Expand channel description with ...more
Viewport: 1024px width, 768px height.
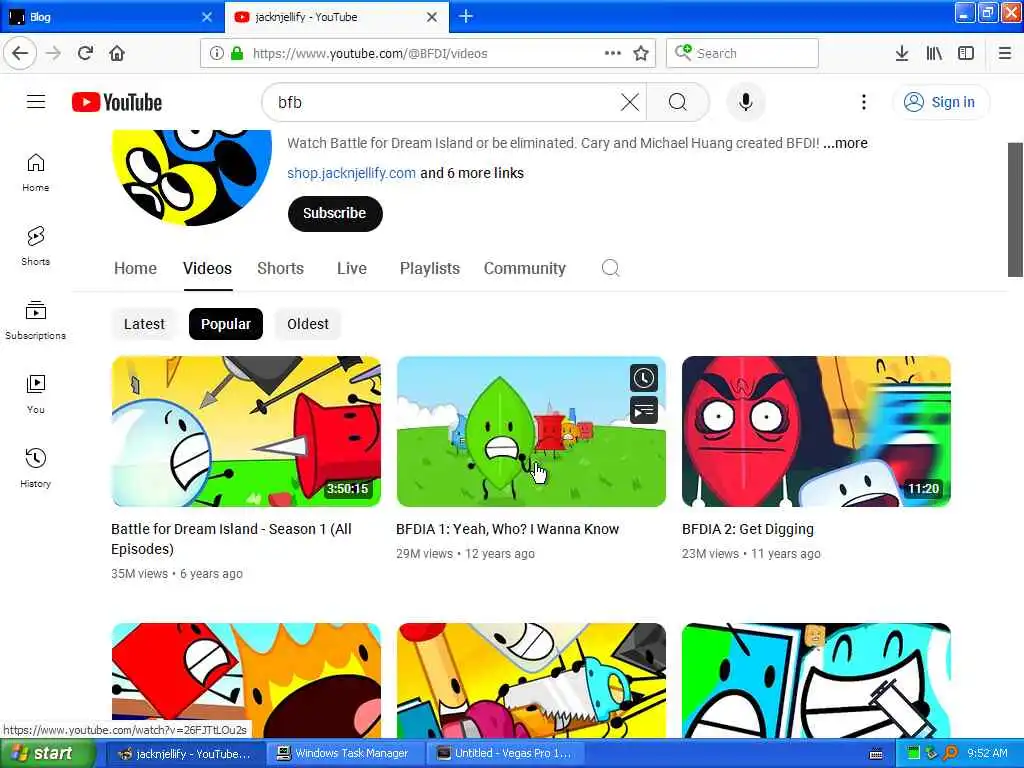845,143
